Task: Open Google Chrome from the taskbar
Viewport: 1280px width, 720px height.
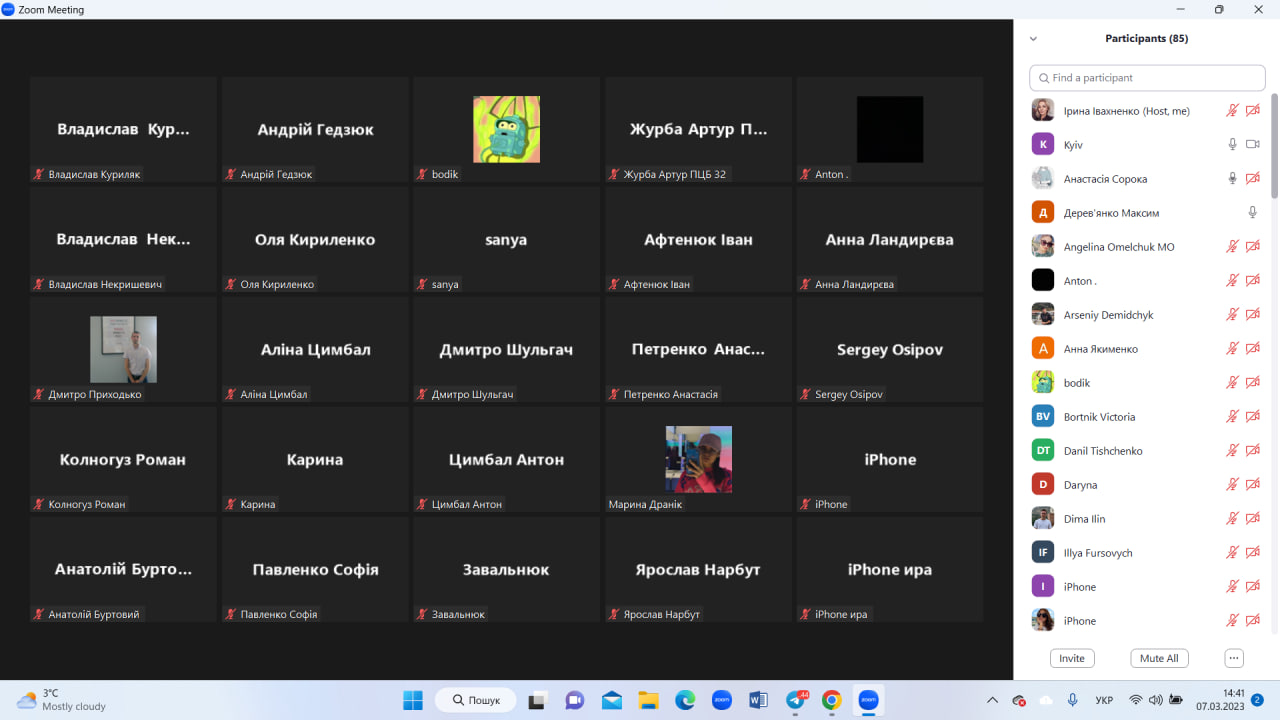Action: pos(832,700)
